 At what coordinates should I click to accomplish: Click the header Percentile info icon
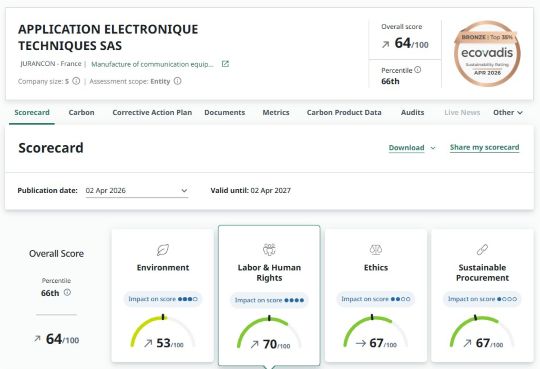click(x=417, y=70)
